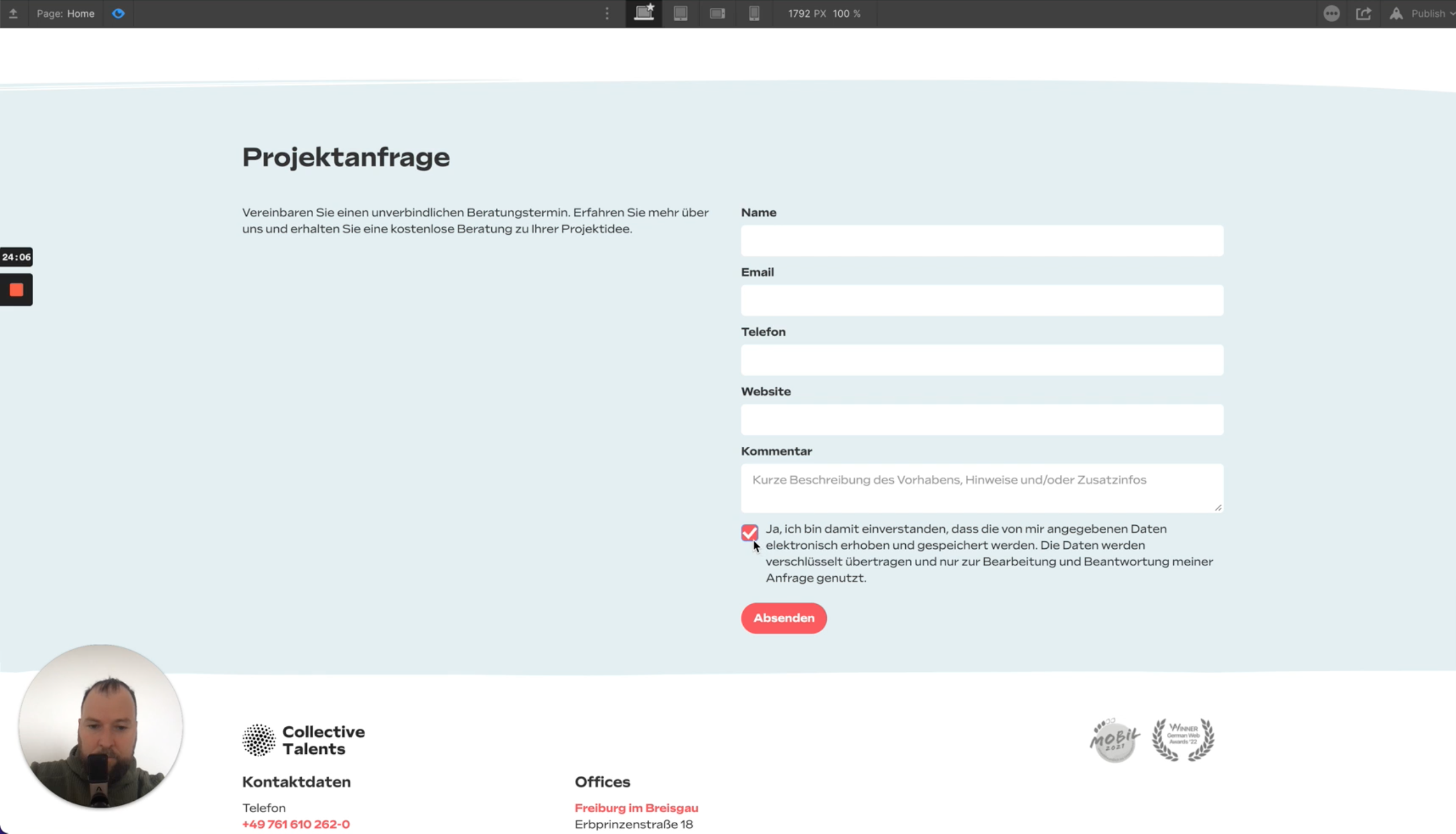Click the 24:06 recording timer
Image resolution: width=1456 pixels, height=834 pixels.
tap(16, 257)
